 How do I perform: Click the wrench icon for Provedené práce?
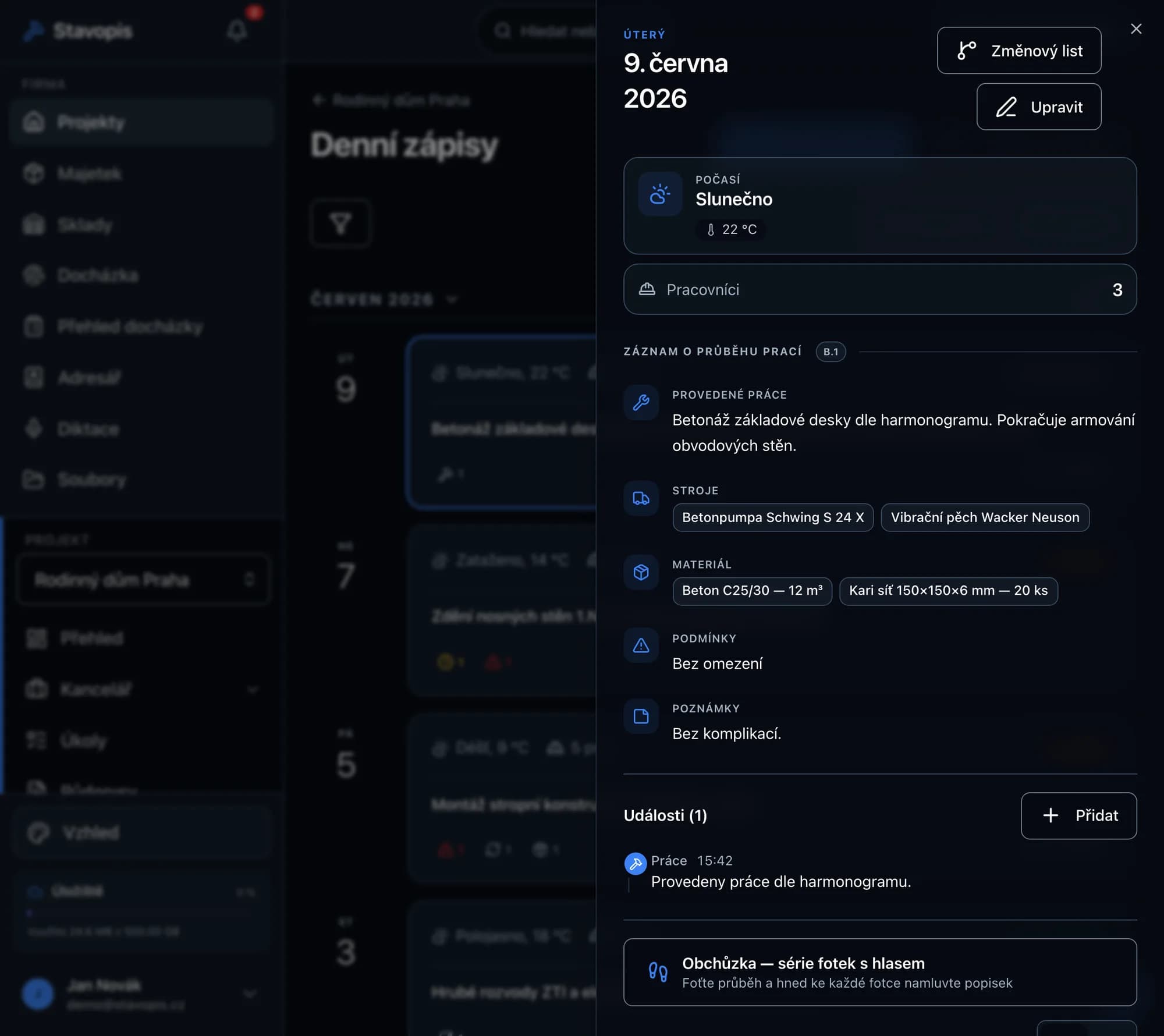point(641,403)
